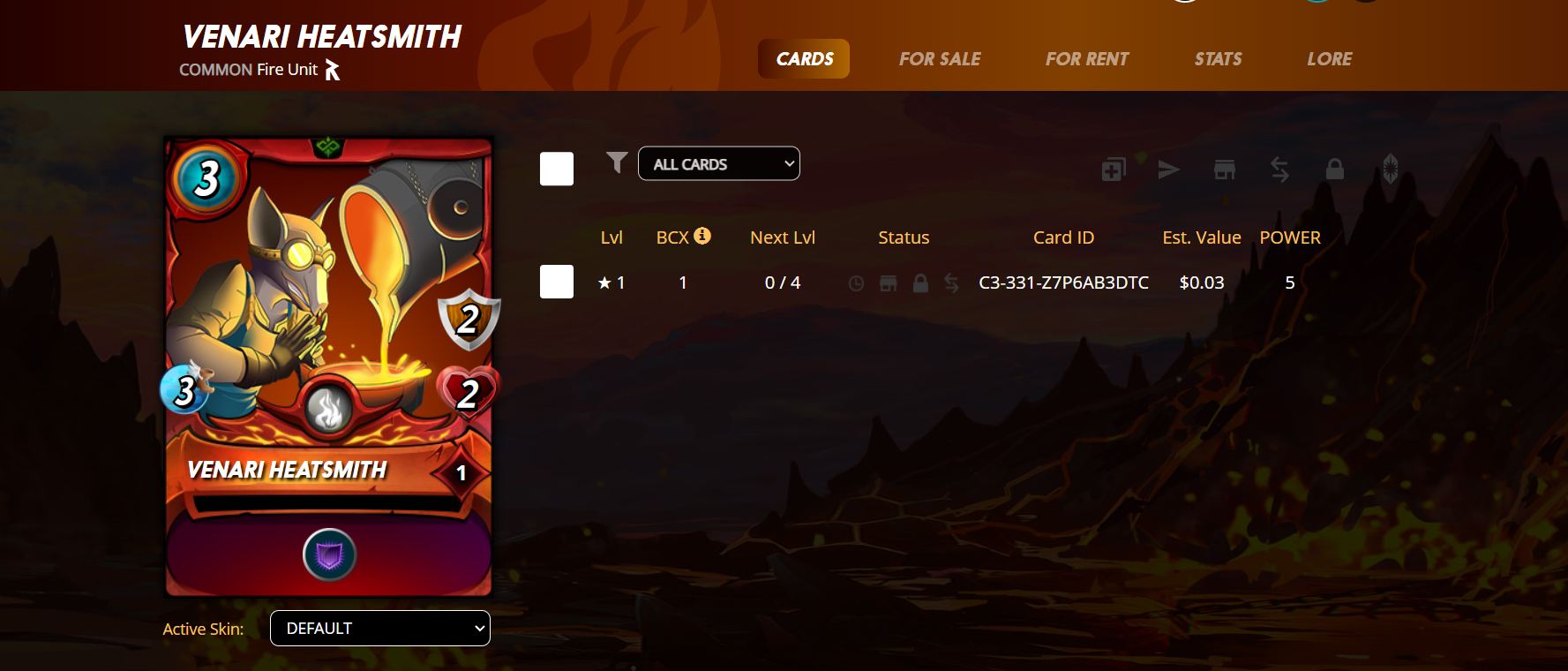Go to the STATS tab
Image resolution: width=1568 pixels, height=671 pixels.
point(1218,59)
